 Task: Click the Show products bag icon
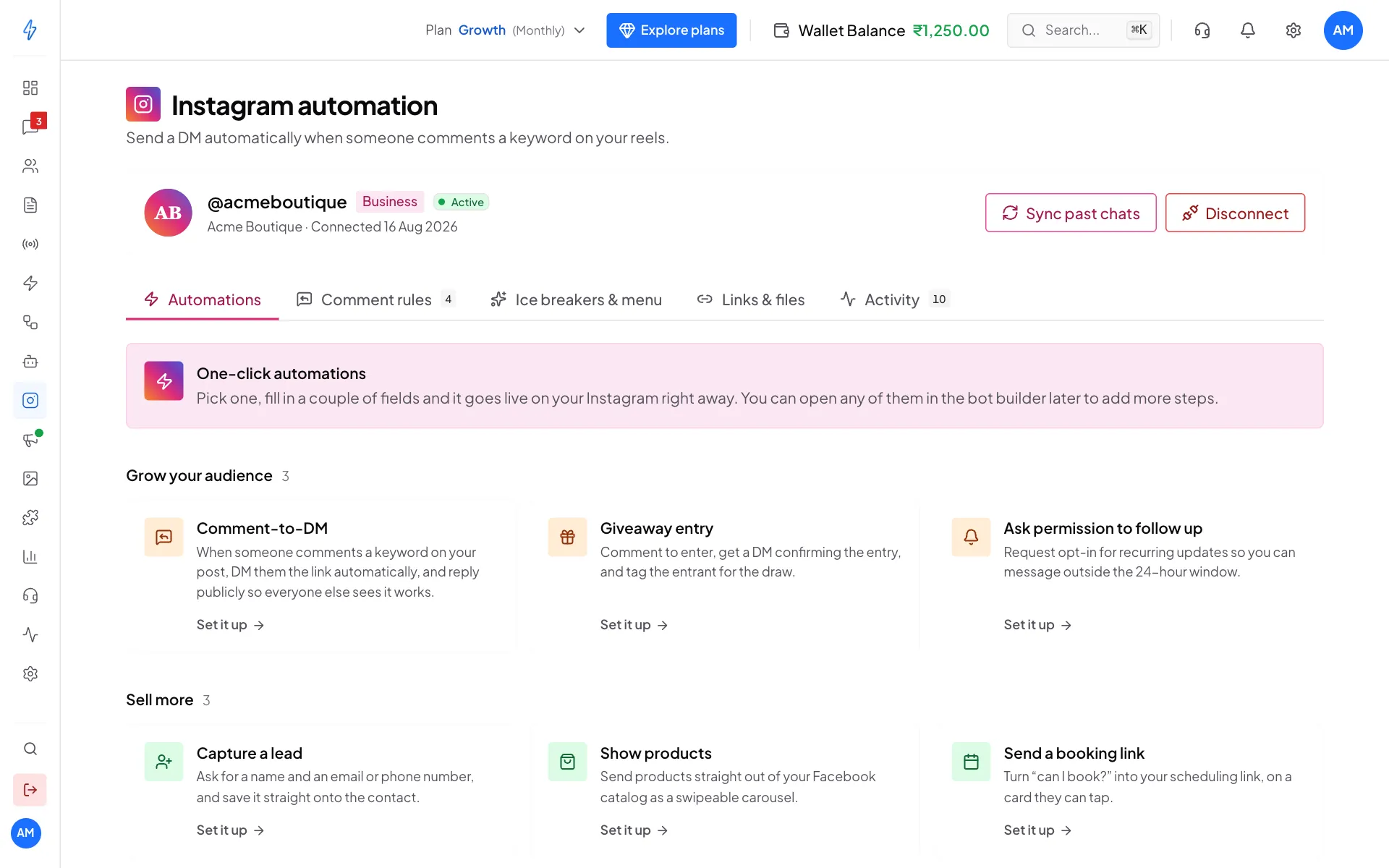tap(567, 762)
